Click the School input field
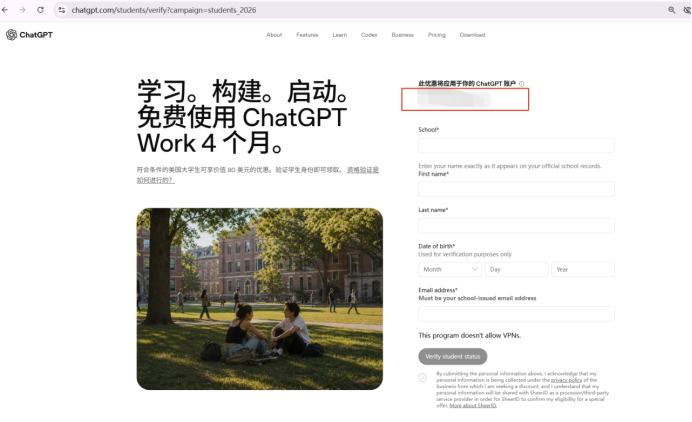This screenshot has height=422, width=692. pos(516,145)
